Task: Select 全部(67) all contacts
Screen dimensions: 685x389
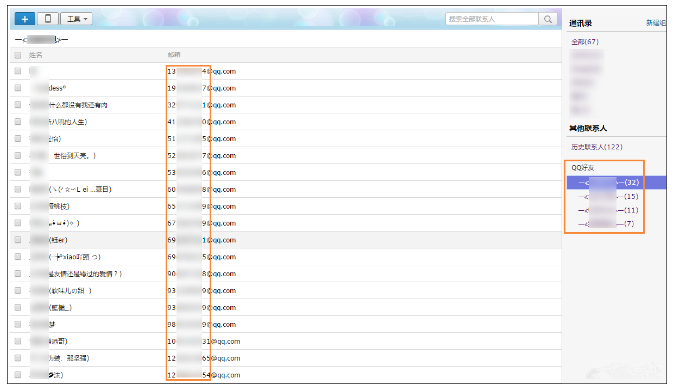Action: (585, 42)
